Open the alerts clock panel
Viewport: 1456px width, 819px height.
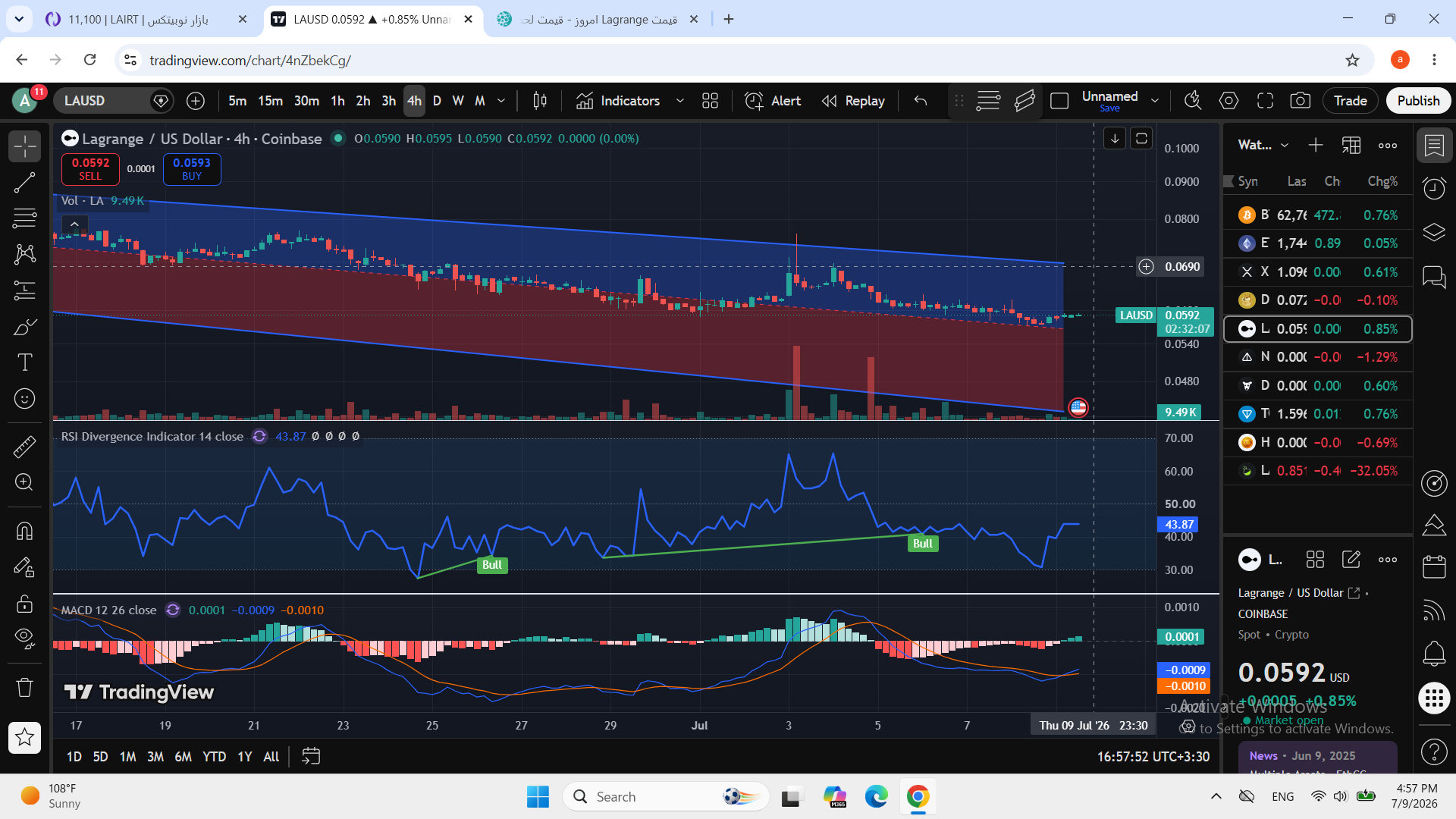coord(1434,188)
